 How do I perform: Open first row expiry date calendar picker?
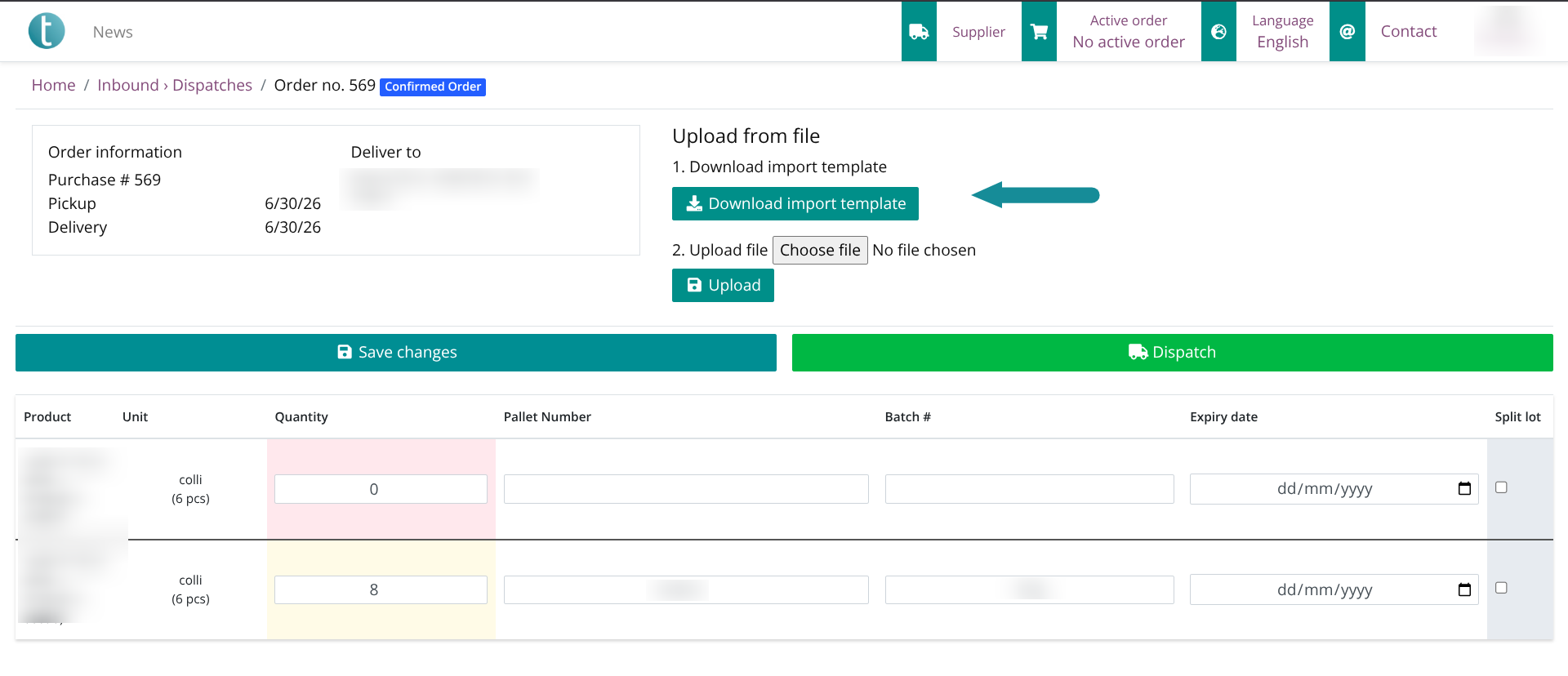coord(1464,488)
